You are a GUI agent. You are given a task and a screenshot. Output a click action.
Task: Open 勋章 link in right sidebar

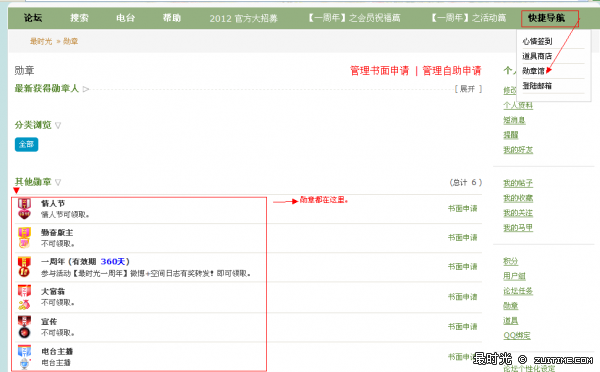coord(510,306)
